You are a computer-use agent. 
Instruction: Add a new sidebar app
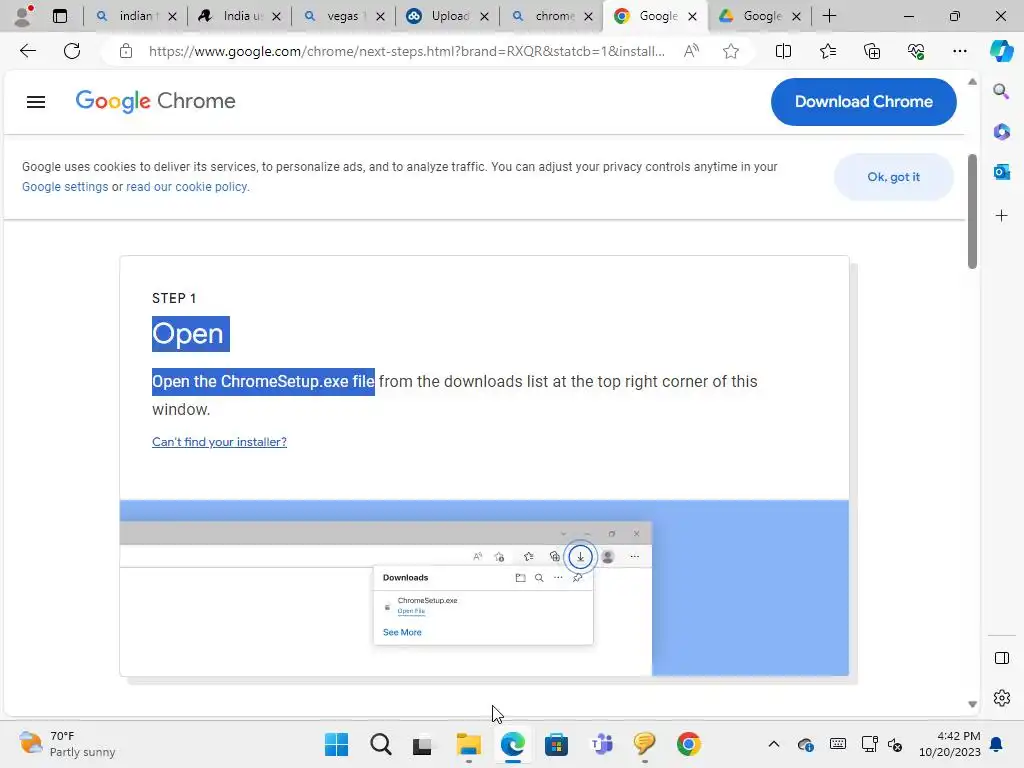click(1001, 216)
